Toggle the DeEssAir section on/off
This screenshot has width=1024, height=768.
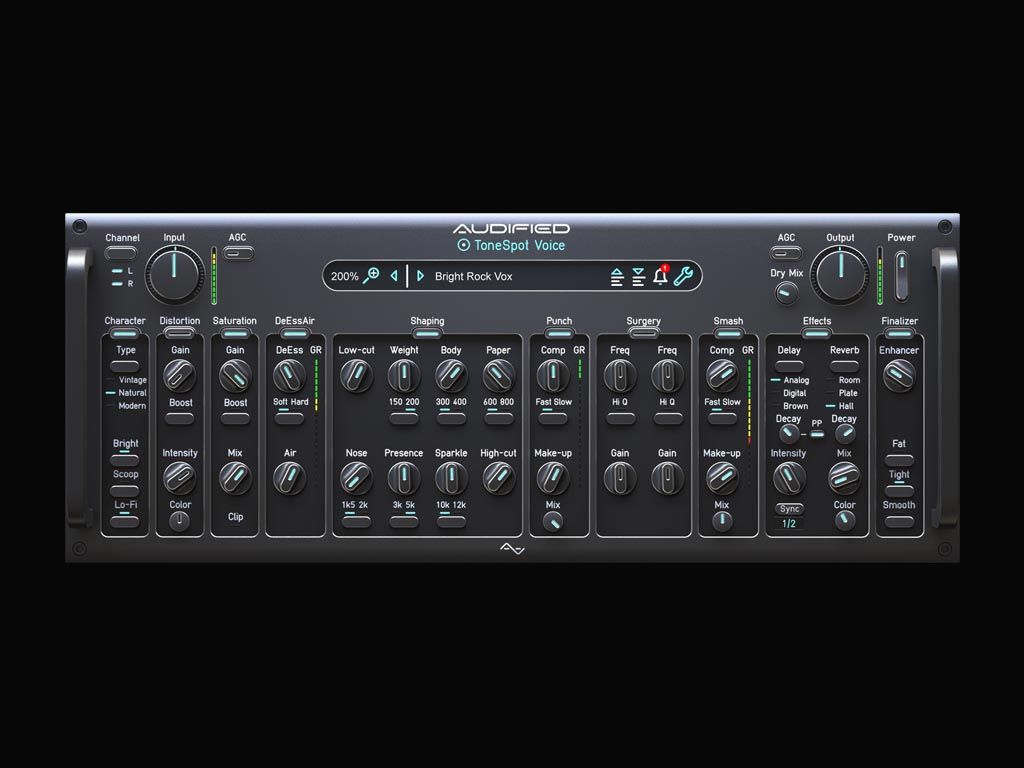[x=295, y=334]
